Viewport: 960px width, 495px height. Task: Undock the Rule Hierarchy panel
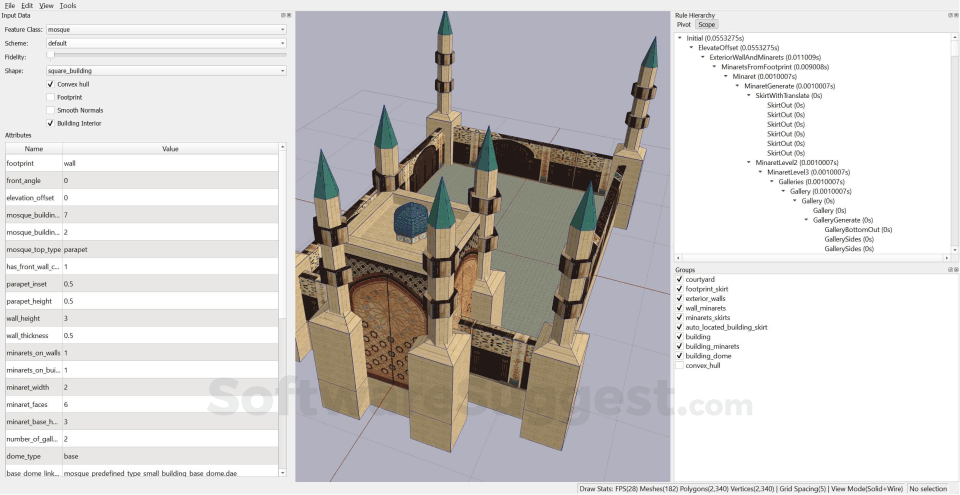point(948,16)
